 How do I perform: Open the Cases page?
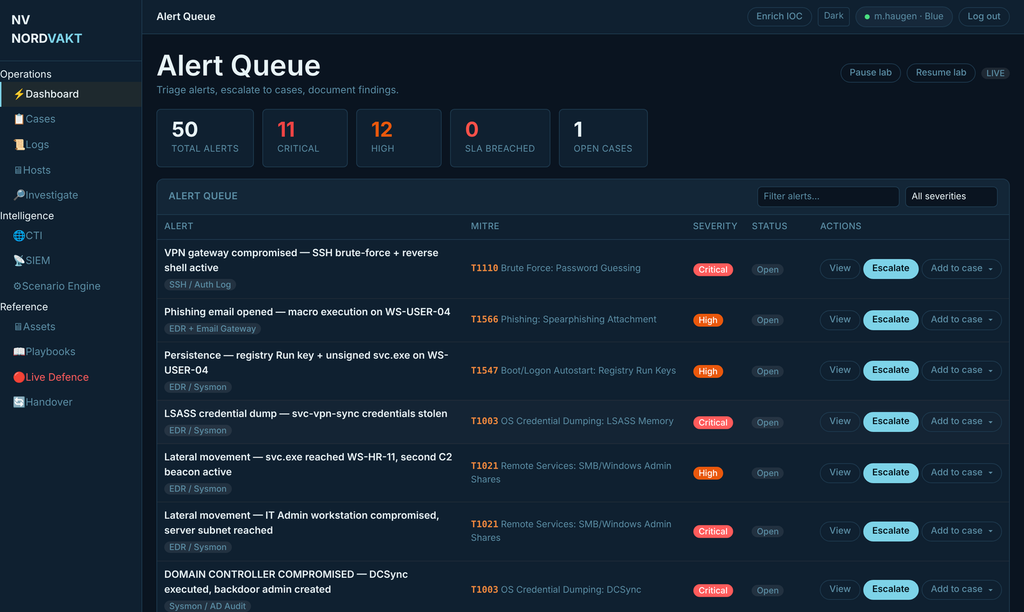pyautogui.click(x=71, y=119)
